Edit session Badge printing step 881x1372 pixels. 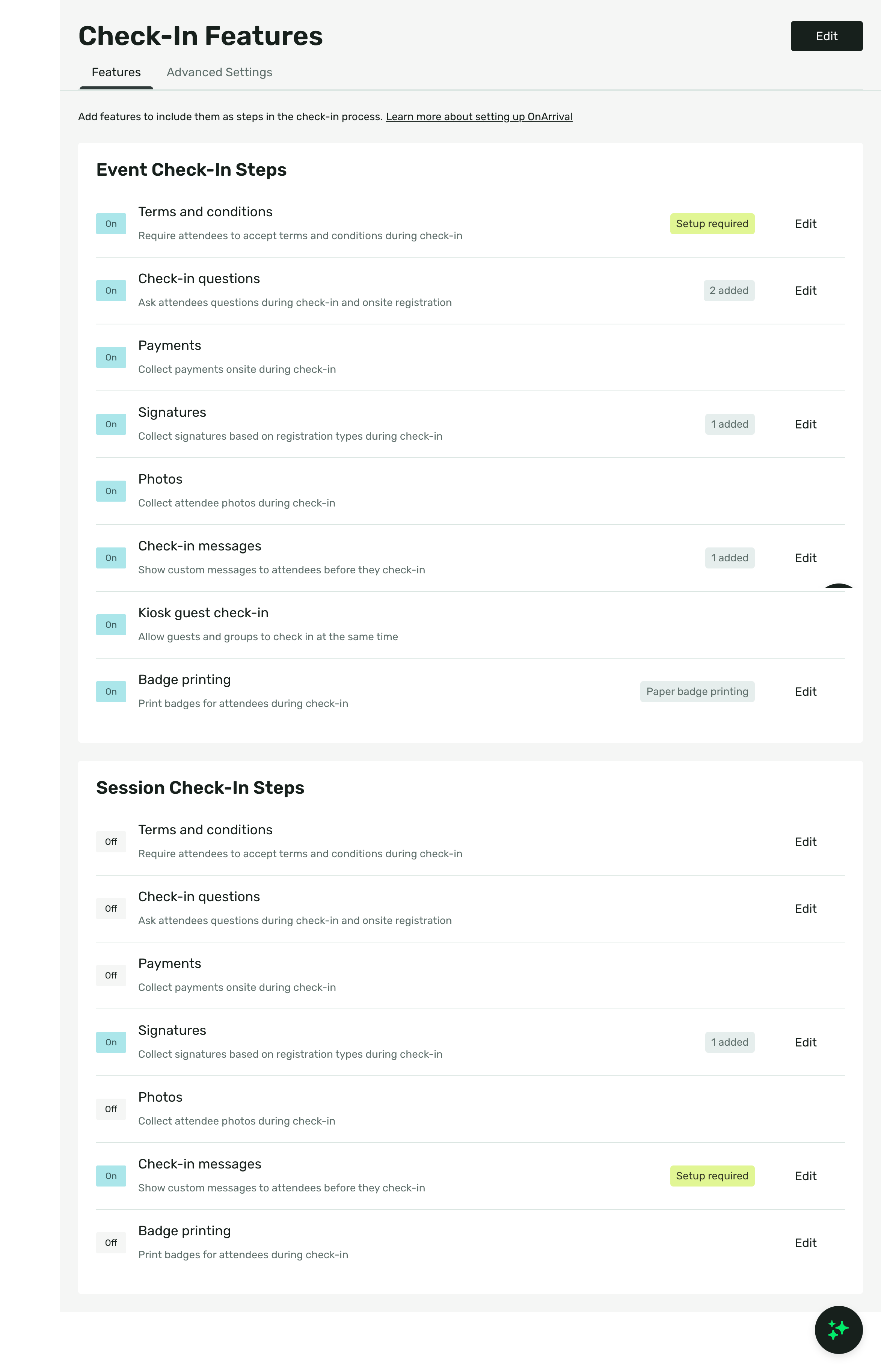tap(806, 1243)
